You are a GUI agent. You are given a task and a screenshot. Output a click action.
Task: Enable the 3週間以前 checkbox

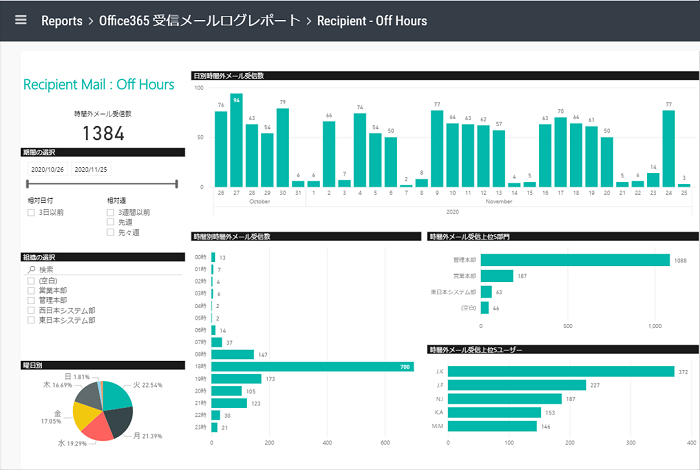[111, 212]
